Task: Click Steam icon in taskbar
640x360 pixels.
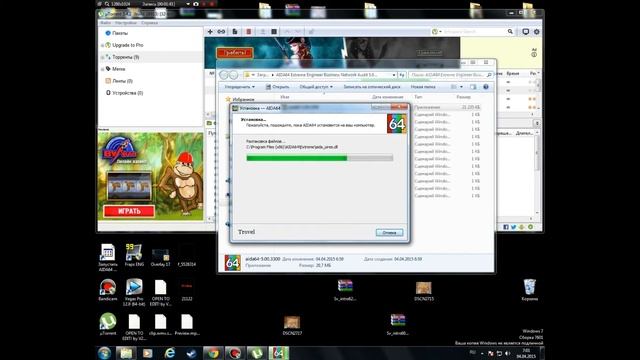Action: pos(191,353)
